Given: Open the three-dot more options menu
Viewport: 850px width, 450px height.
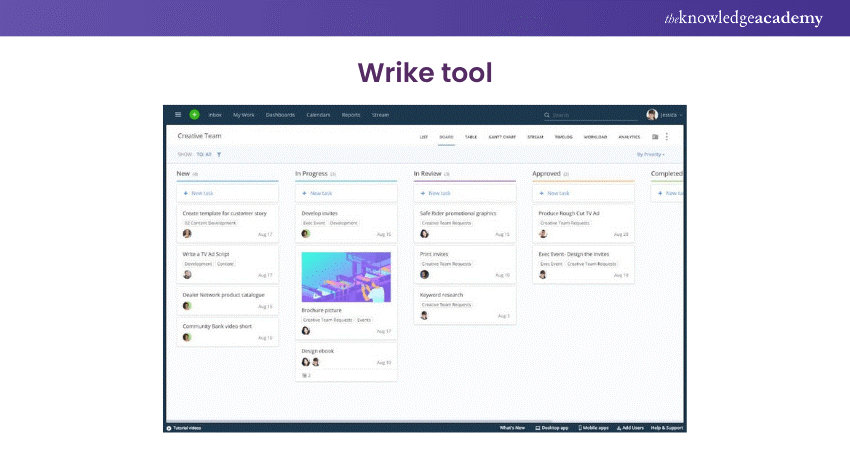Looking at the screenshot, I should click(x=667, y=137).
